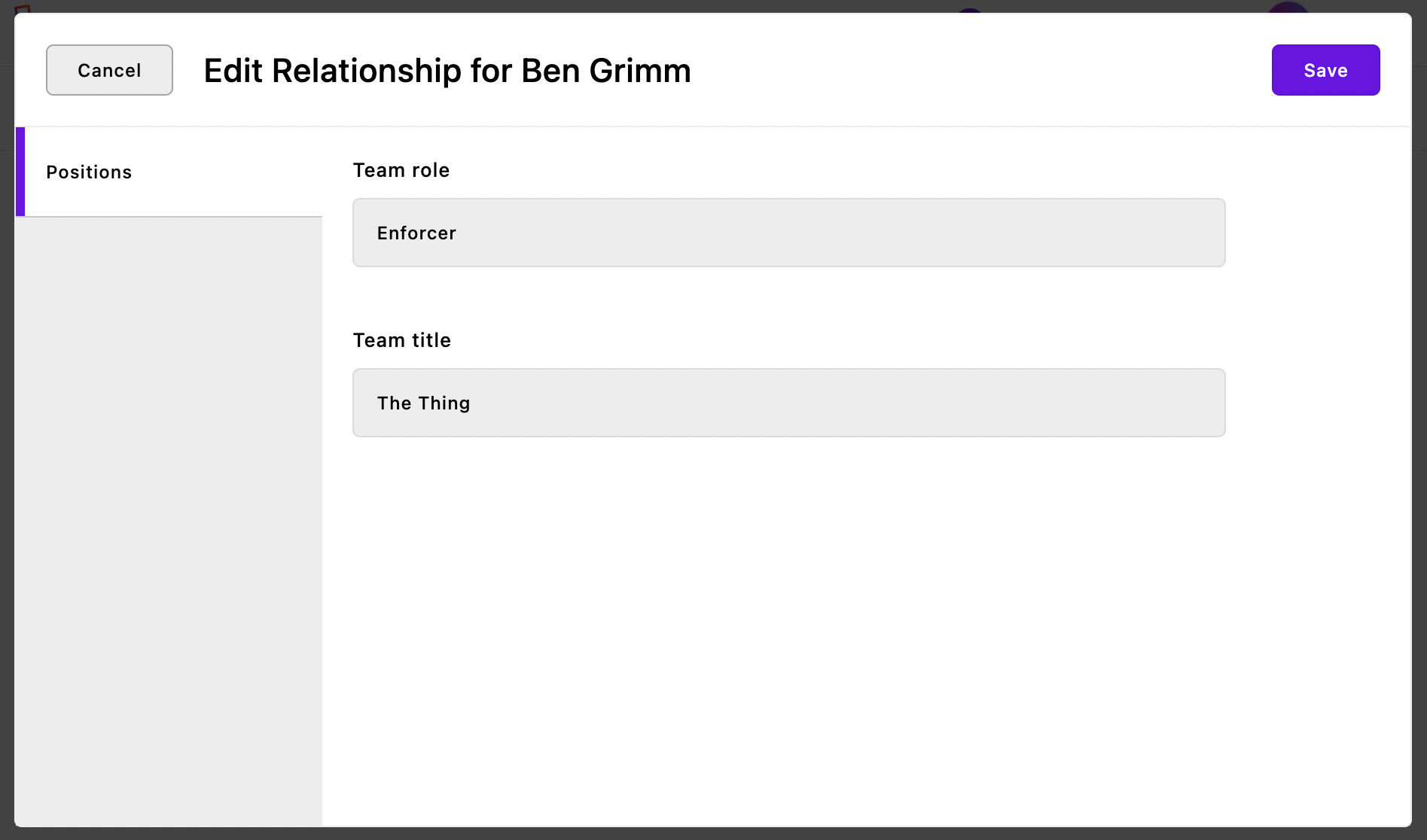Click the Team title field showing The Thing
This screenshot has width=1427, height=840.
click(788, 403)
